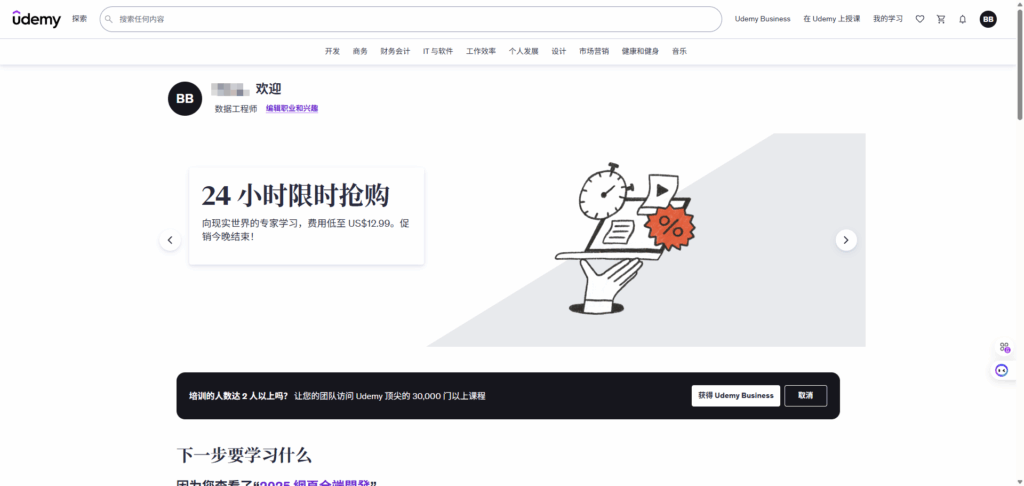Viewport: 1024px width, 486px height.
Task: Dismiss the banner with the 取消 button
Action: (806, 396)
